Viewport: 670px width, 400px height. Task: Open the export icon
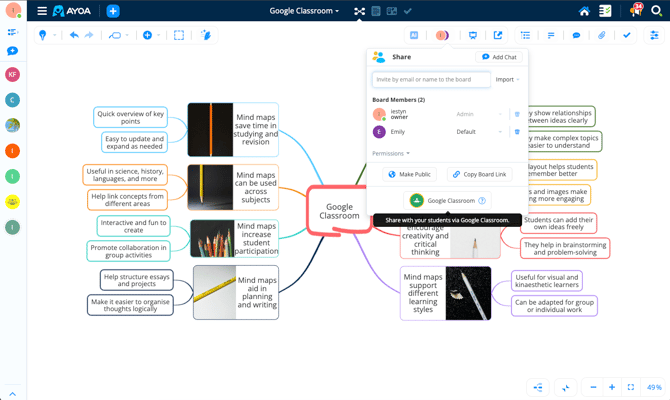(x=498, y=35)
